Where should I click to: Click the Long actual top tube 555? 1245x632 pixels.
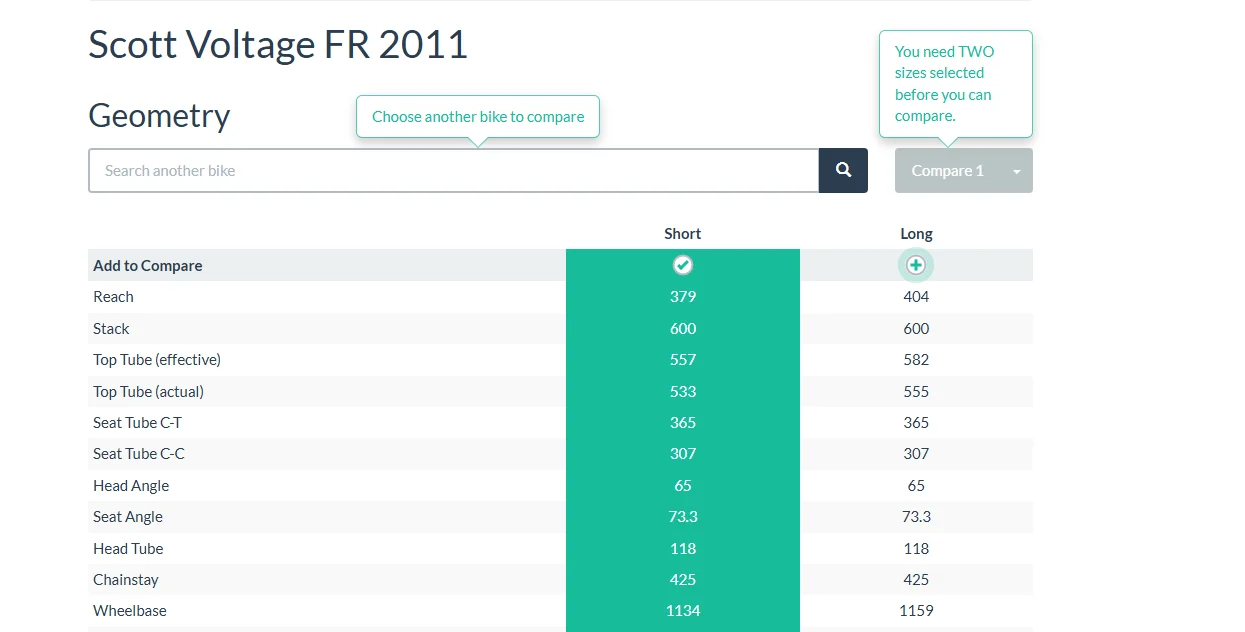click(916, 392)
